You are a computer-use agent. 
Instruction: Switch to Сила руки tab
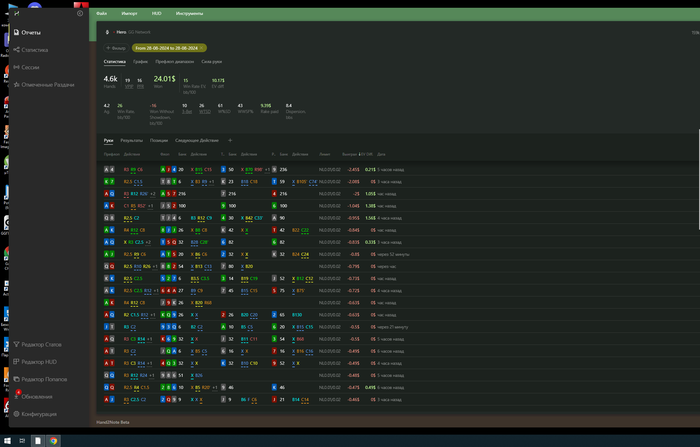pos(212,62)
